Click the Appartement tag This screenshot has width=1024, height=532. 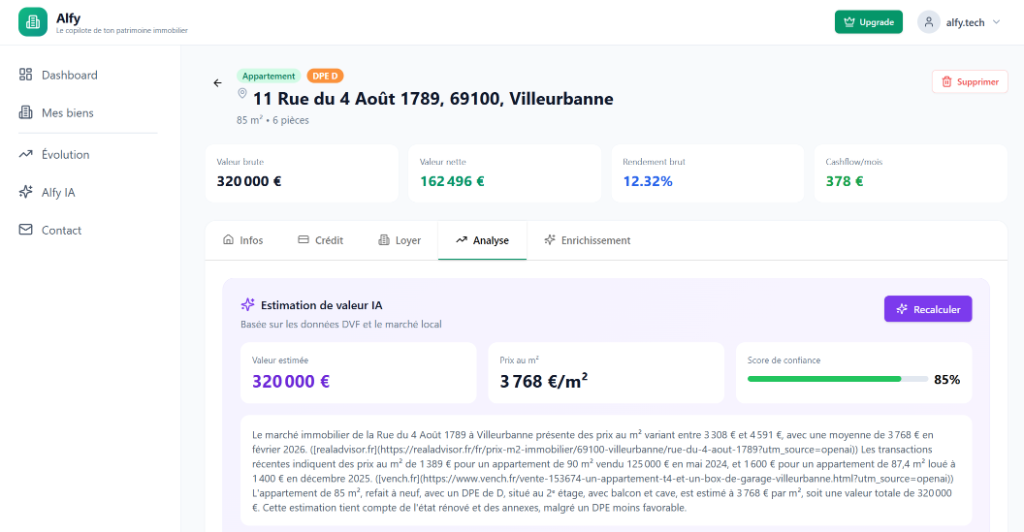tap(268, 76)
